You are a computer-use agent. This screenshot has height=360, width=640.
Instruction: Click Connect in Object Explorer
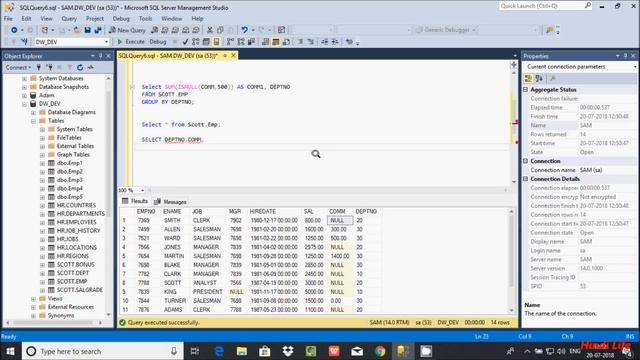[18, 67]
